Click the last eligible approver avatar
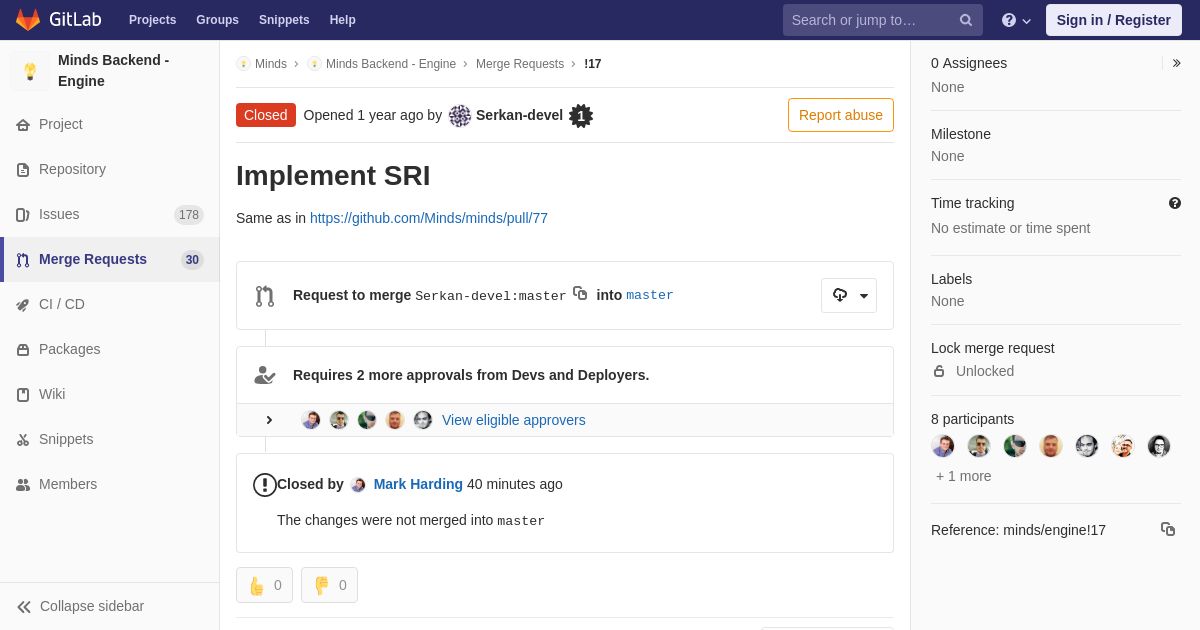1200x630 pixels. click(x=423, y=420)
